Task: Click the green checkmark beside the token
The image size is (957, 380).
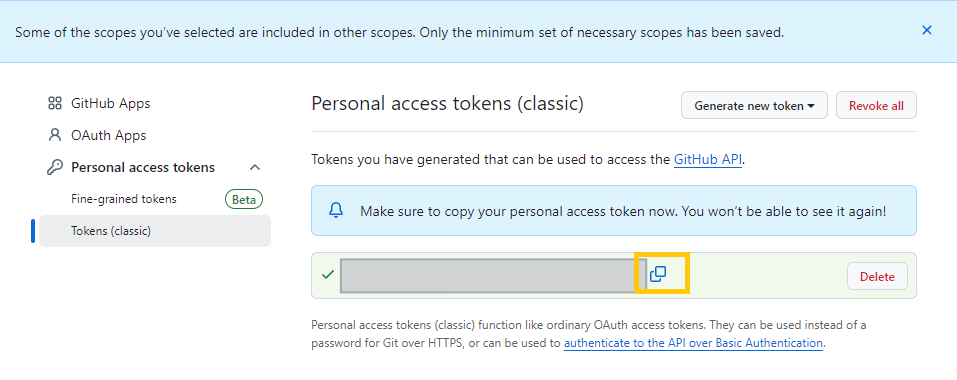Action: click(x=328, y=274)
